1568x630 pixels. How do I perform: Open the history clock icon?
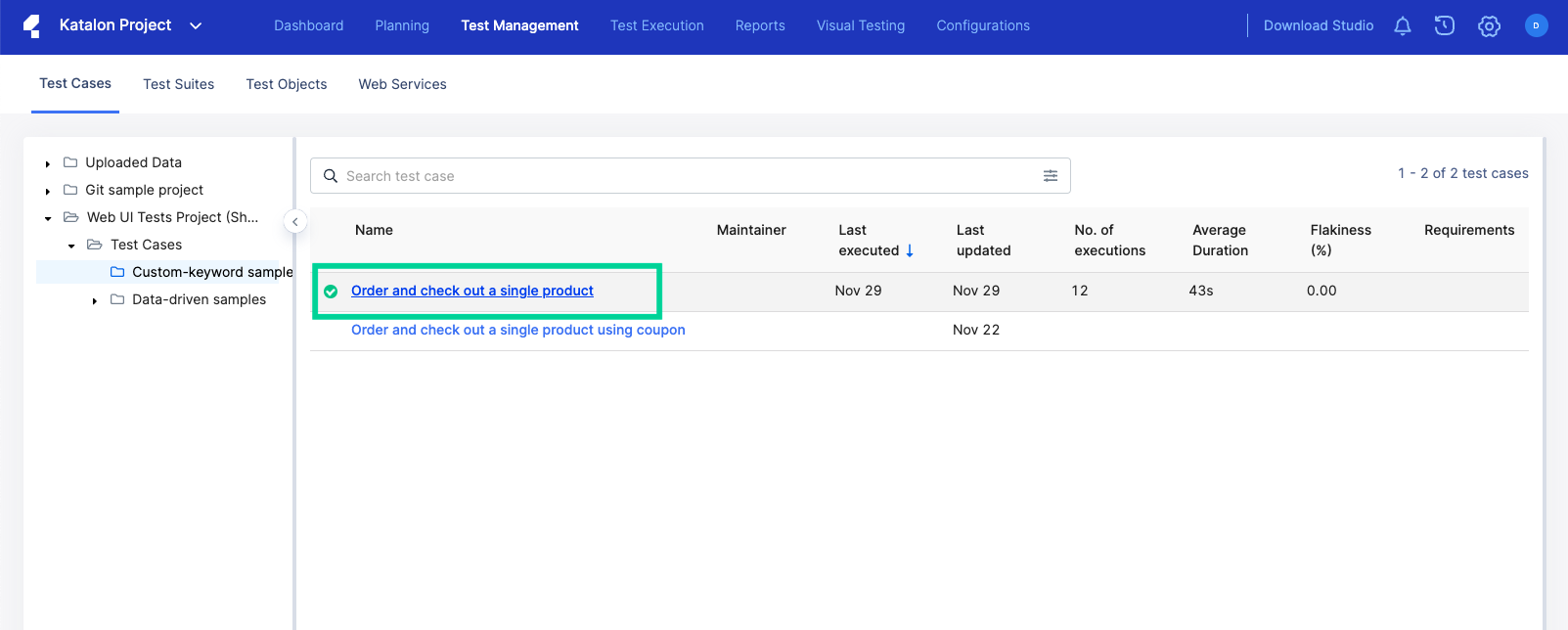(x=1445, y=26)
